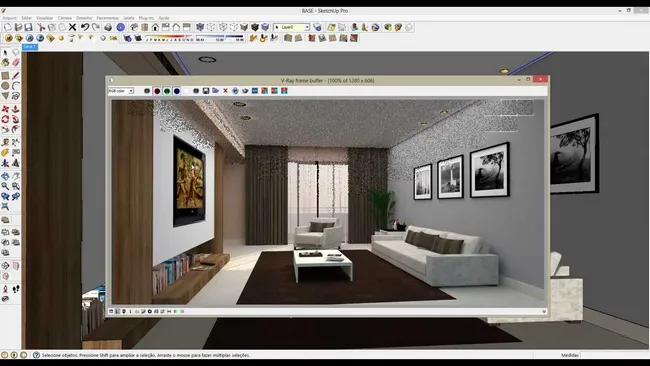Image resolution: width=650 pixels, height=366 pixels.
Task: Click the rendered image in frame buffer
Action: tap(328, 202)
